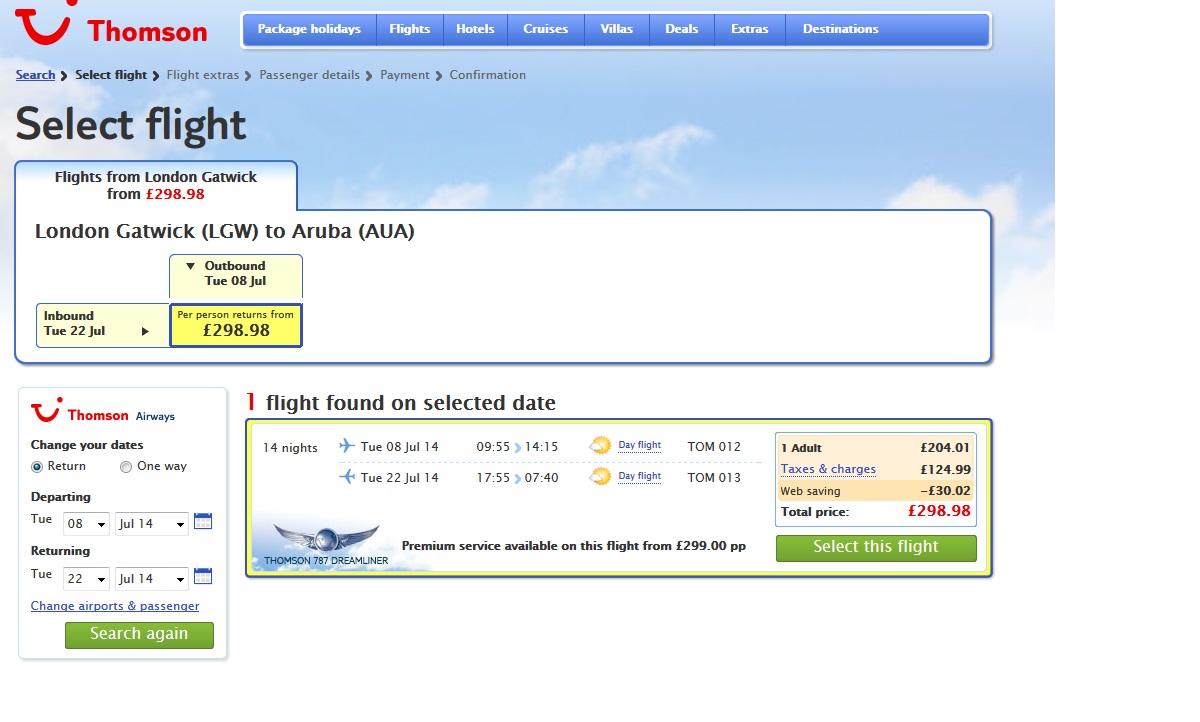Open the Hotels menu item
Screen dimensions: 1200x722
tap(475, 29)
